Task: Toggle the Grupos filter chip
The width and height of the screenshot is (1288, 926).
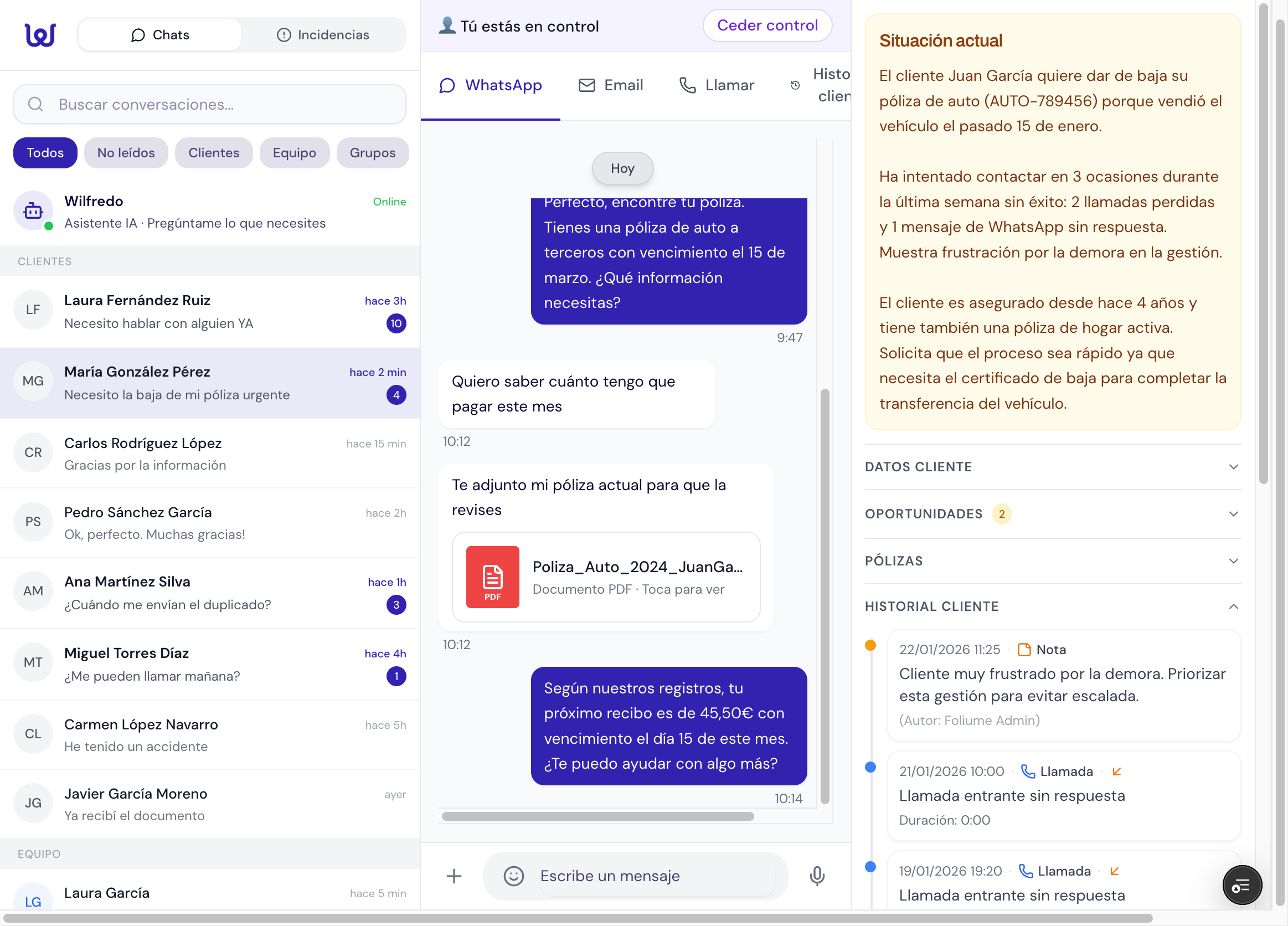Action: pos(372,153)
